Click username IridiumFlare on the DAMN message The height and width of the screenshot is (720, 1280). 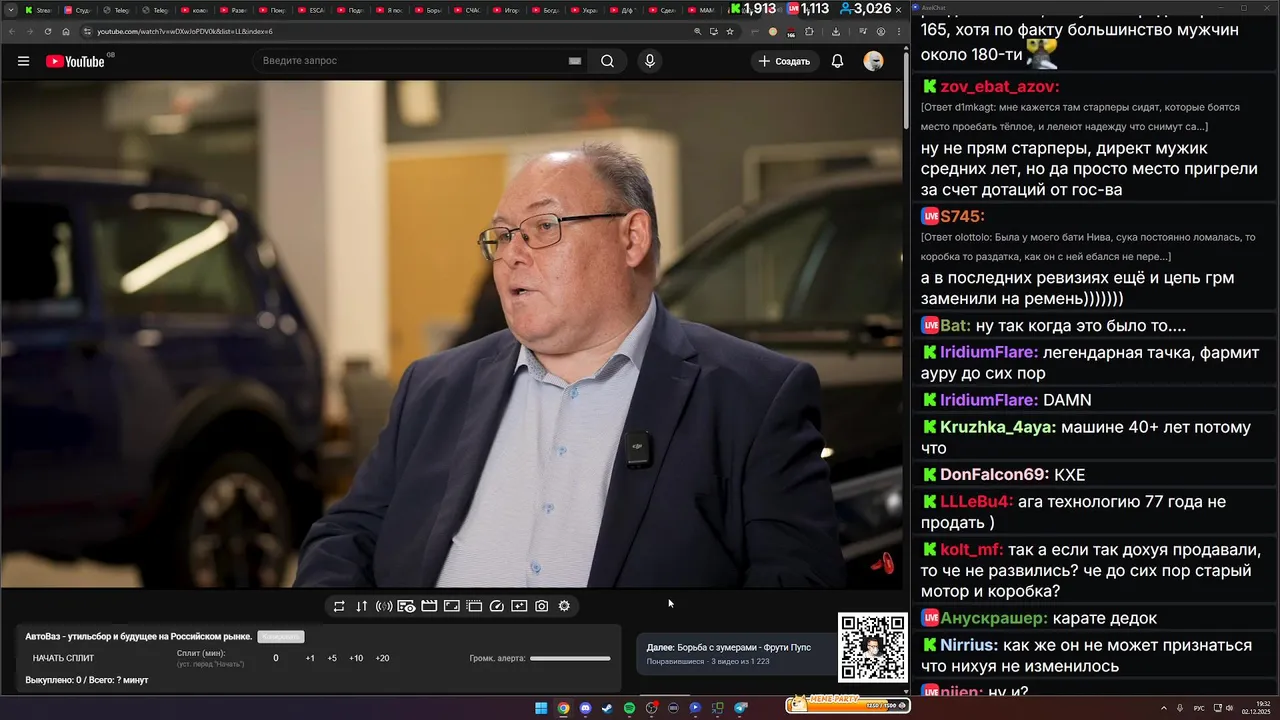tap(989, 400)
